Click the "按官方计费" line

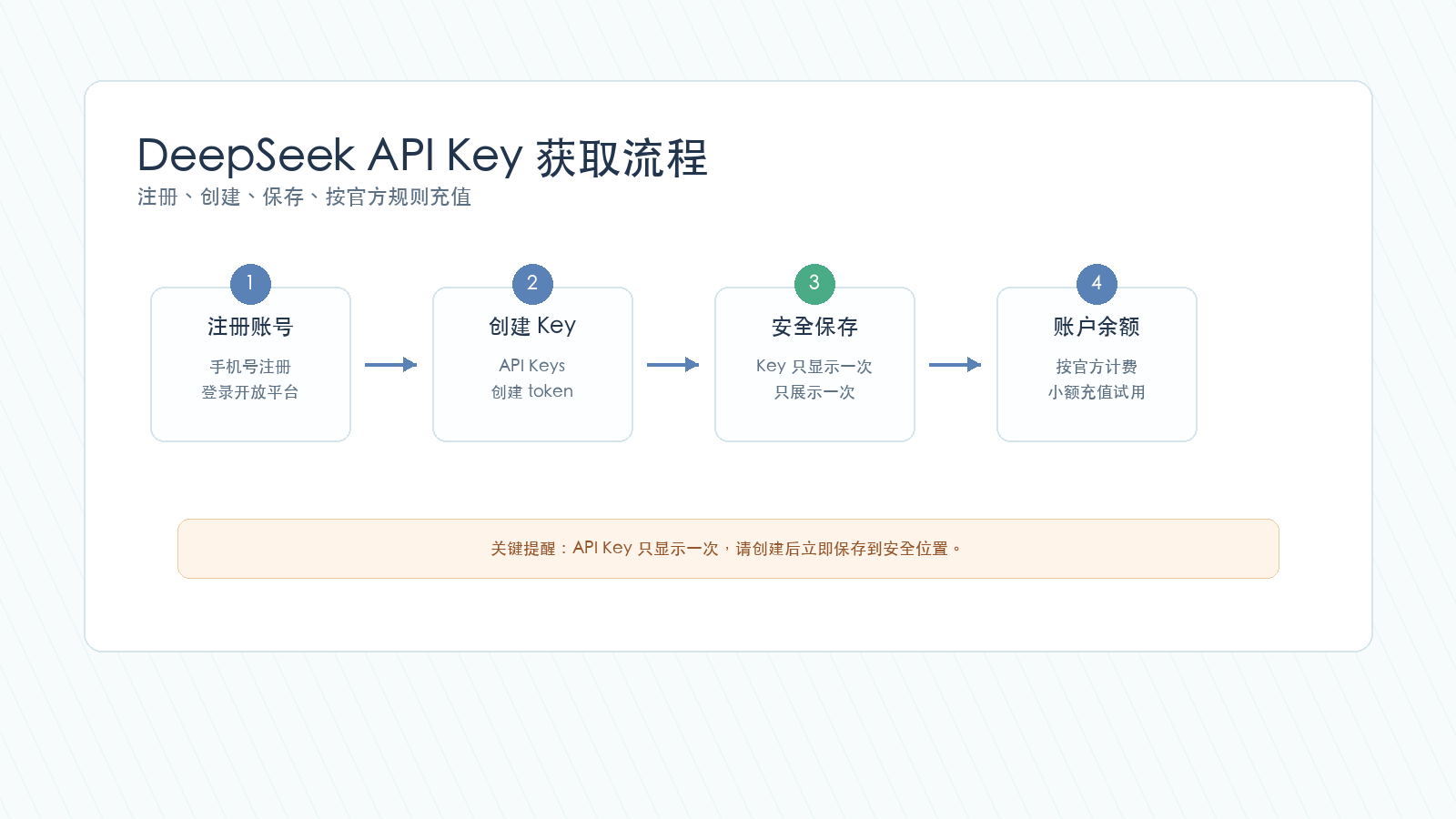pos(1097,367)
